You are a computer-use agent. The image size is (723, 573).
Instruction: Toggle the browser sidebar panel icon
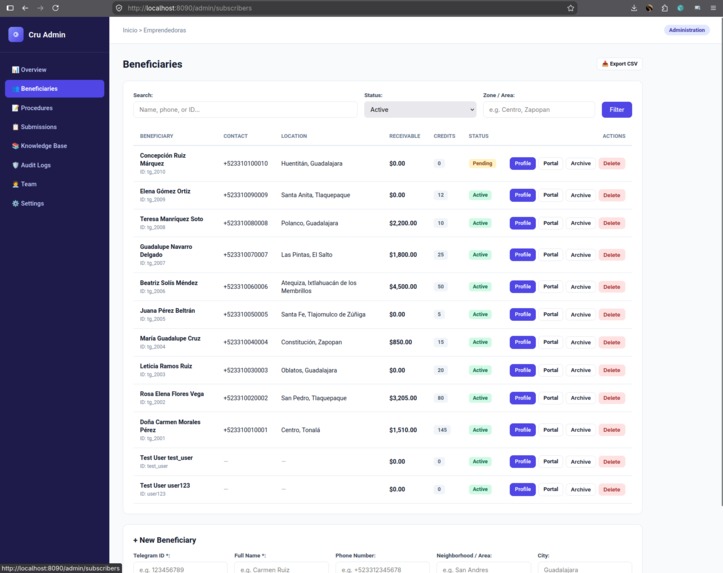coord(10,8)
